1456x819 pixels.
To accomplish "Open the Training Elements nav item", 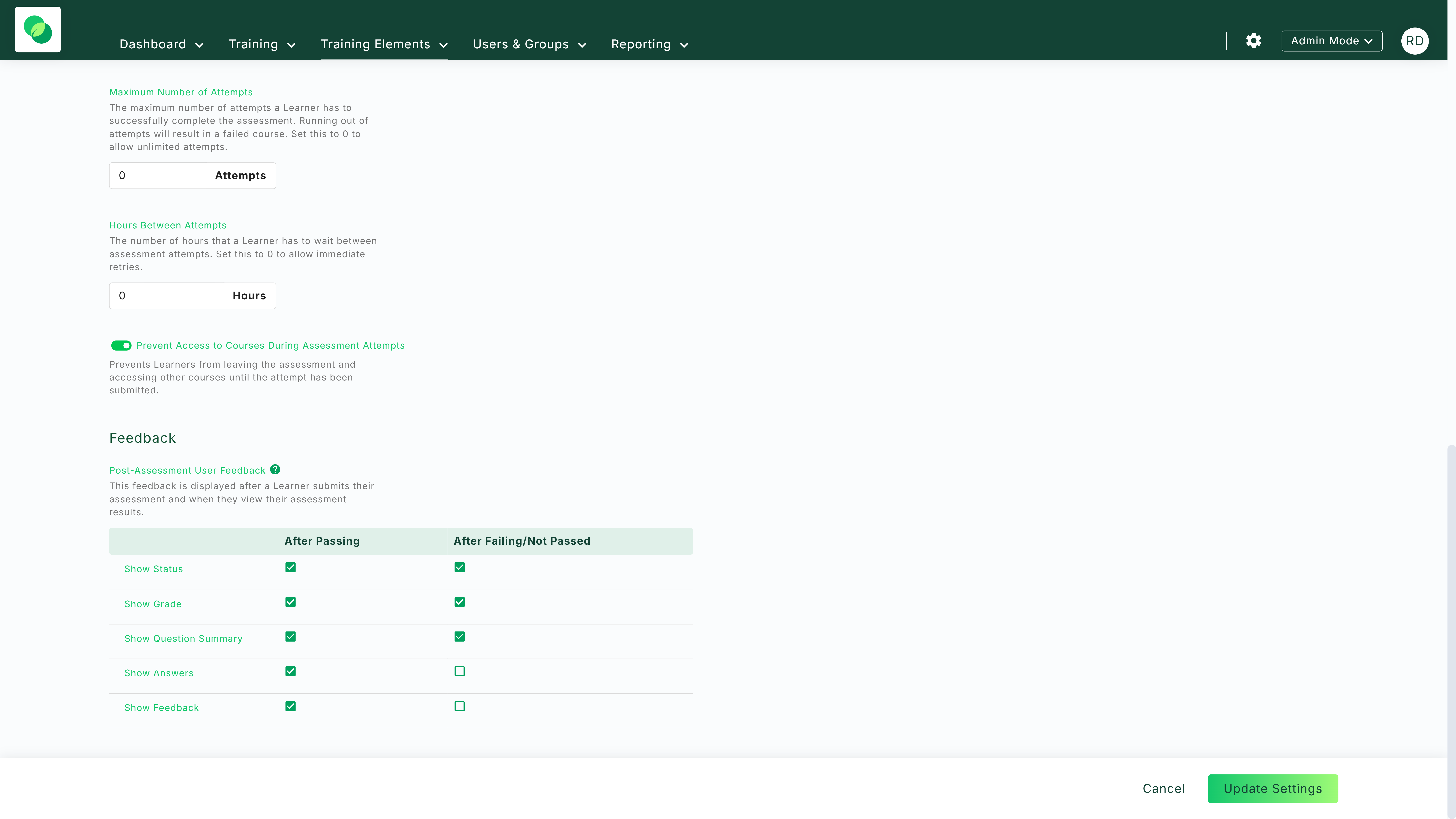I will pyautogui.click(x=375, y=44).
